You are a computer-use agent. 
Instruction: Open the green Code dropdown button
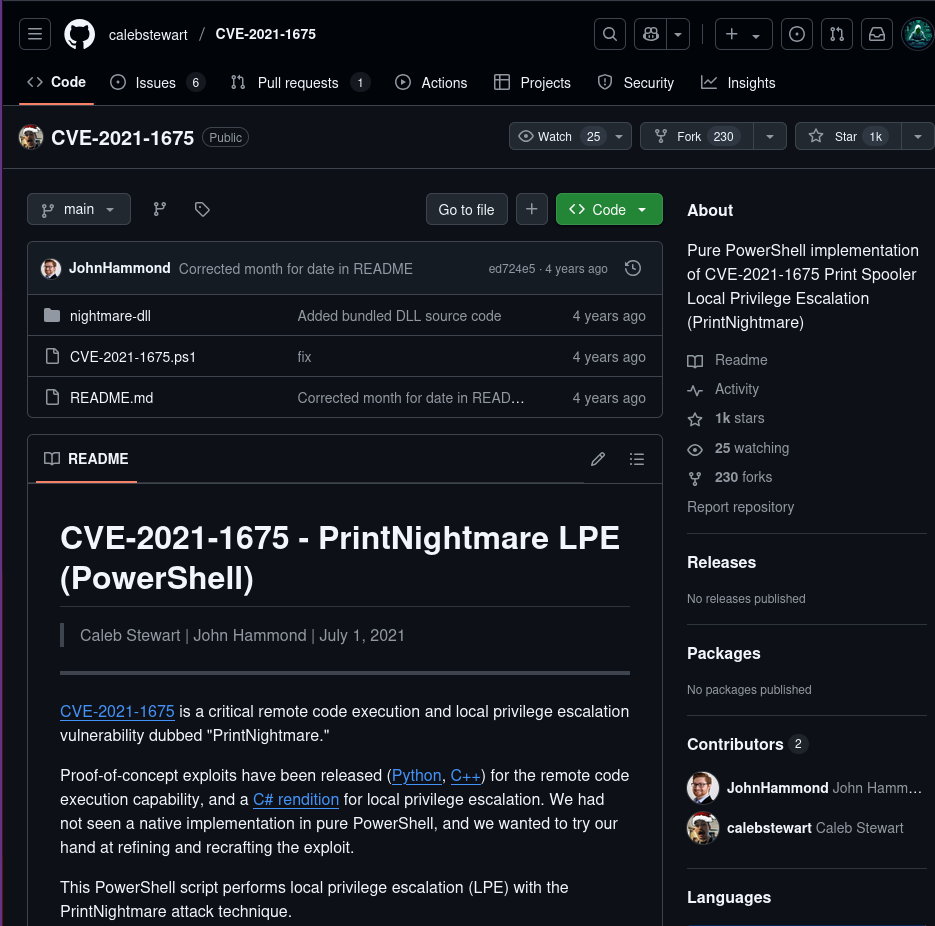(x=609, y=209)
